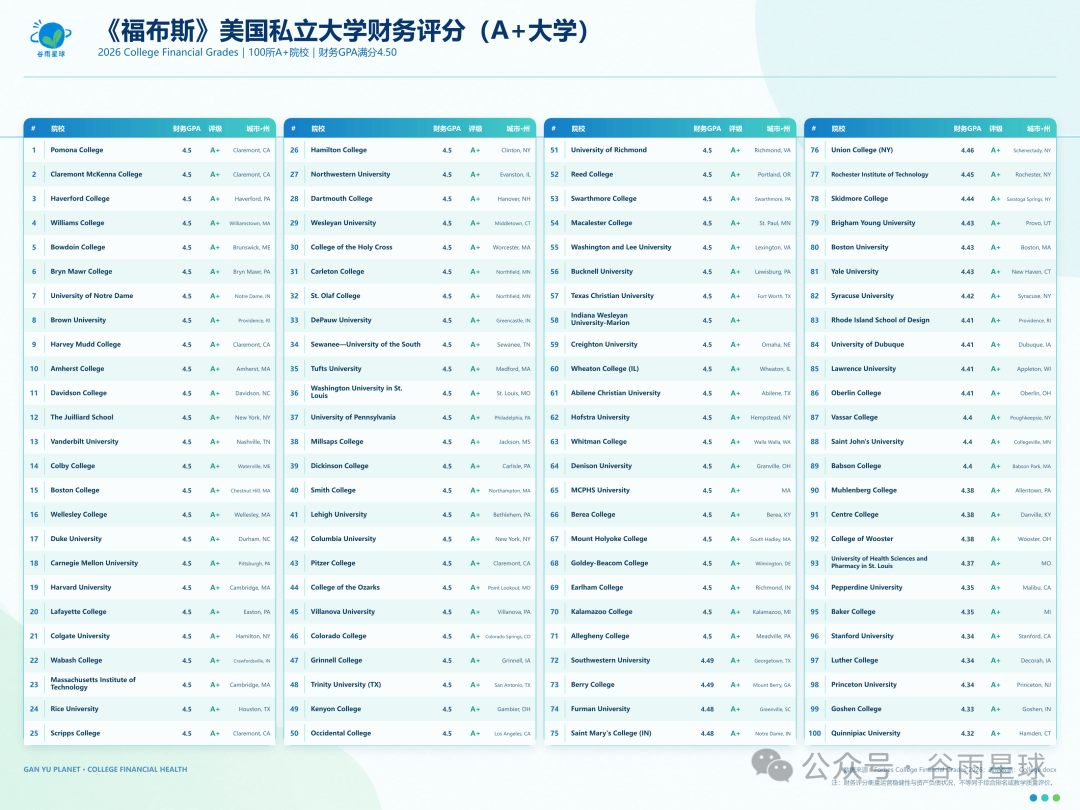Click College of the Holy Cross
The width and height of the screenshot is (1080, 810).
[351, 247]
